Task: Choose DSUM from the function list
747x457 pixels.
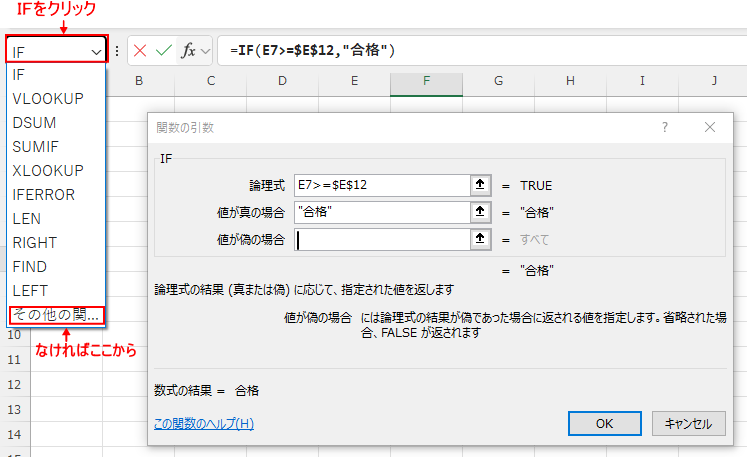Action: 56,122
